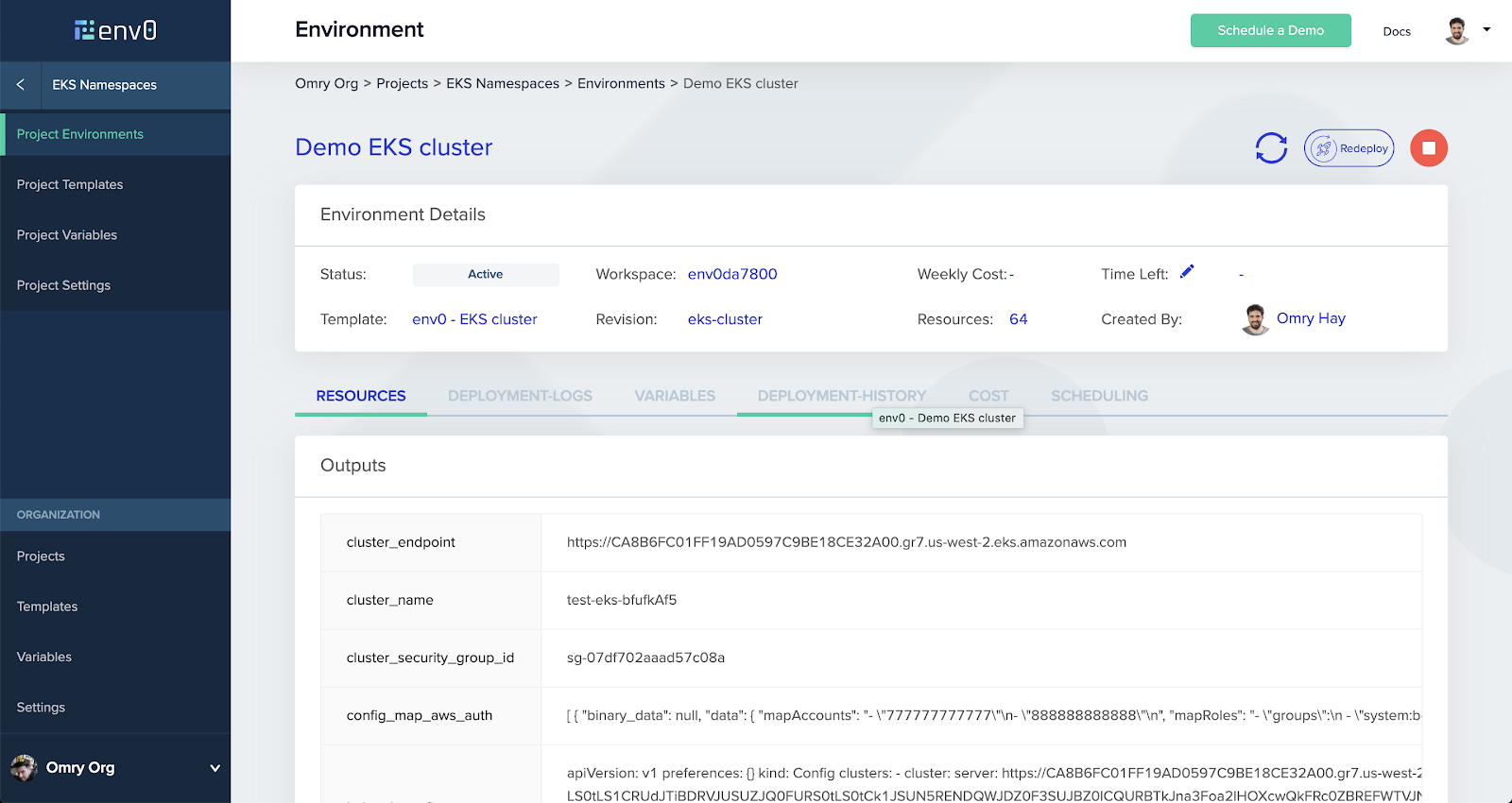Open the Variables tab
The image size is (1512, 803).
click(675, 396)
